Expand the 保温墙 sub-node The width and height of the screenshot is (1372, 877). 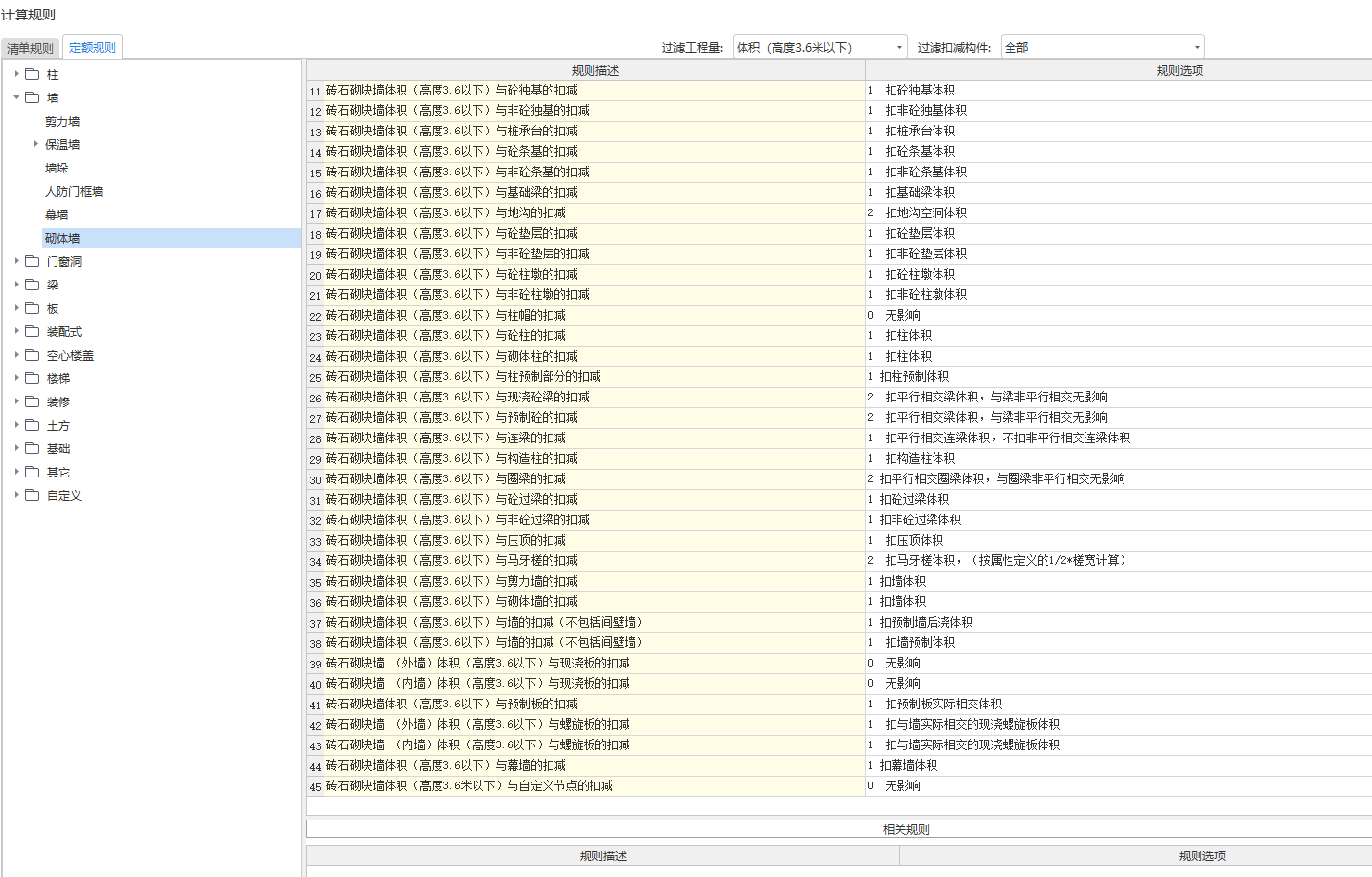[x=36, y=144]
